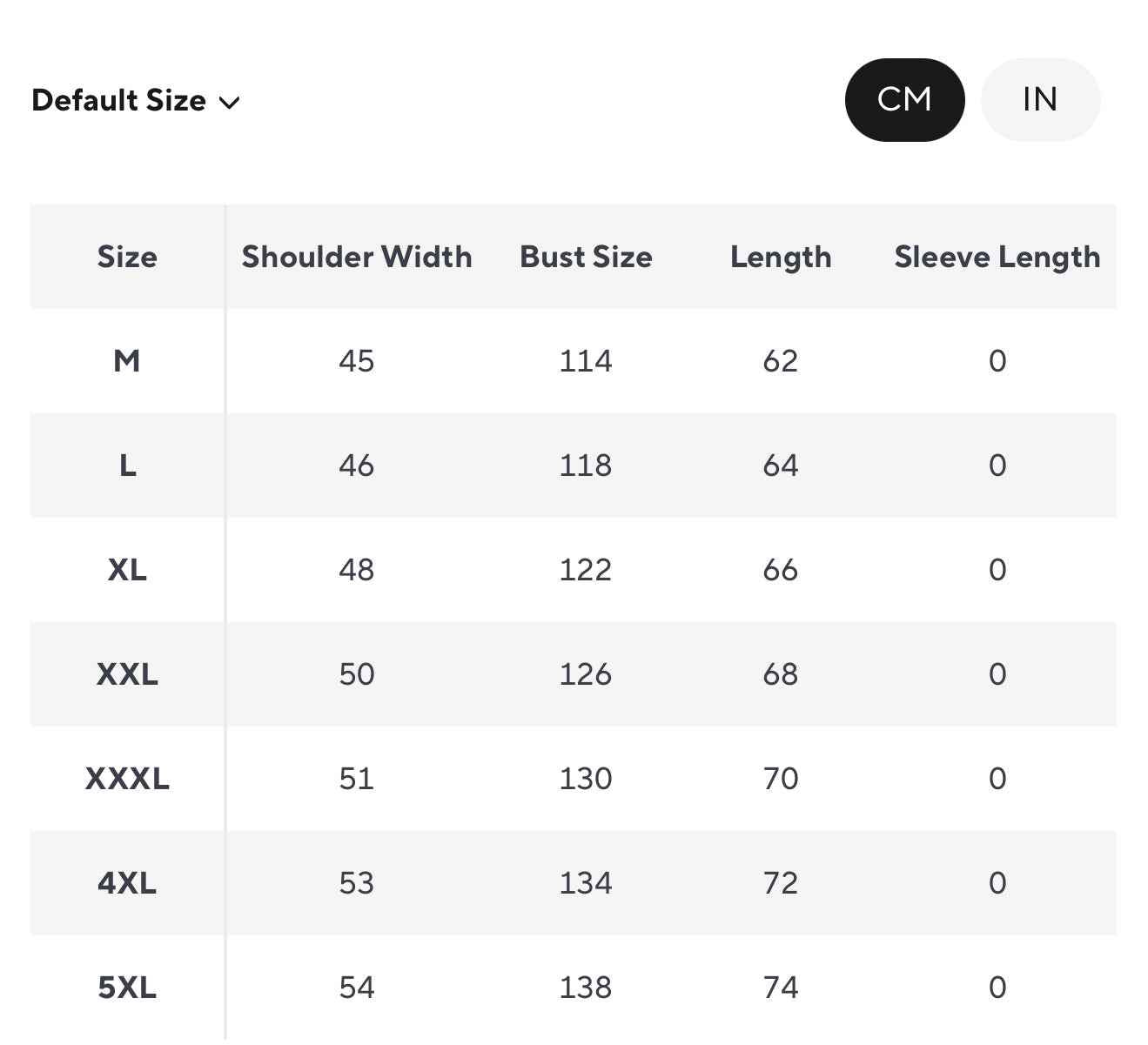Switch units to CM
The image size is (1148, 1045).
(x=904, y=100)
